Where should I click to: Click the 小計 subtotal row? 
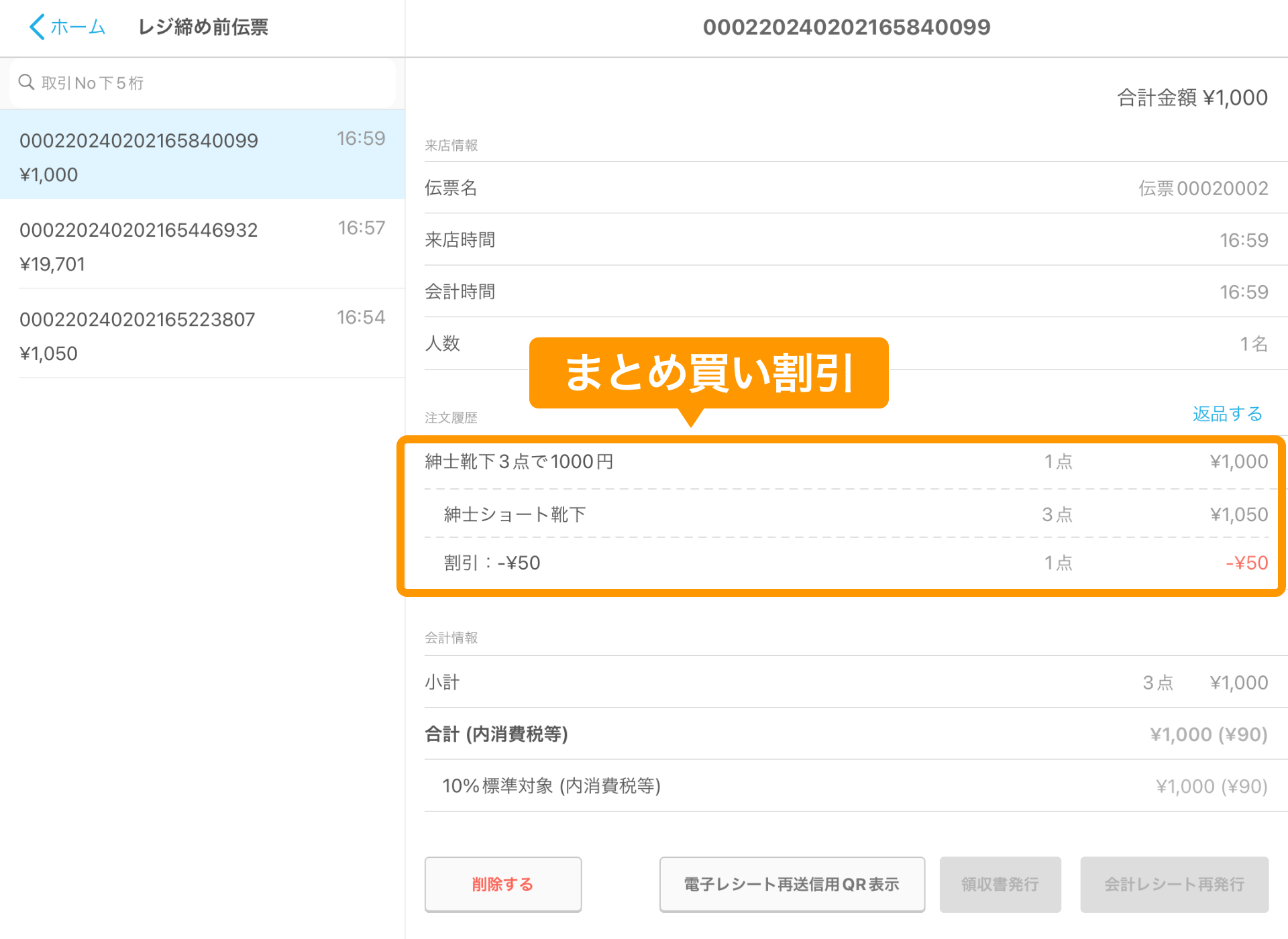coord(845,682)
